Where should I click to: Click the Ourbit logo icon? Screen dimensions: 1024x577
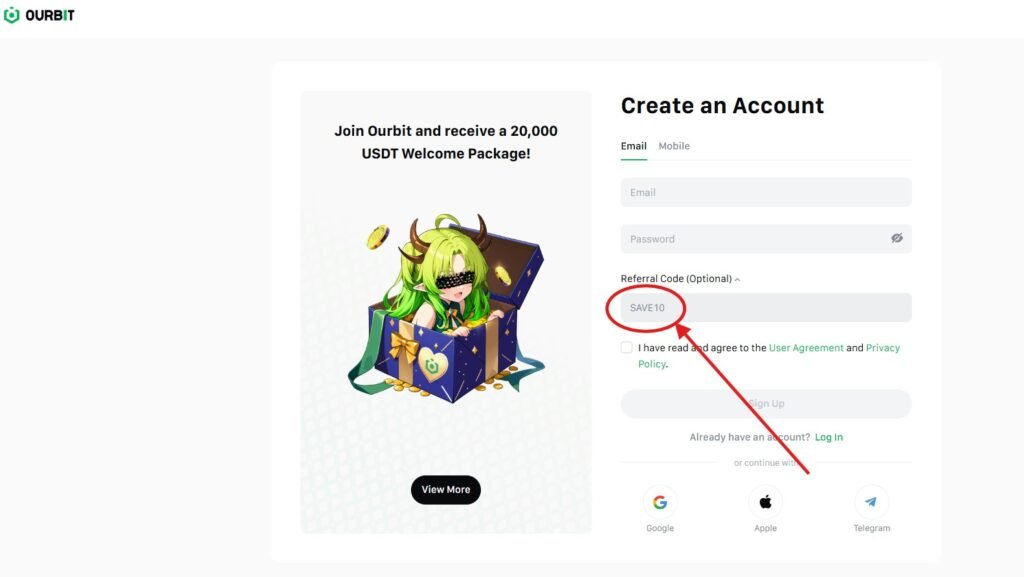click(x=12, y=16)
